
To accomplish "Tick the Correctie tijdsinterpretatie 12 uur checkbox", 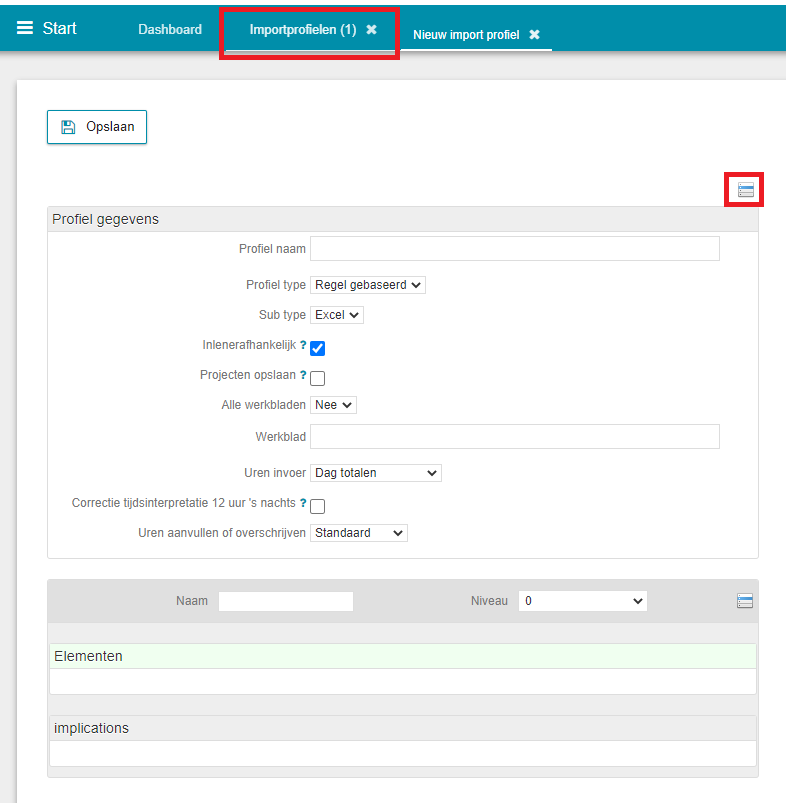I will (x=318, y=507).
